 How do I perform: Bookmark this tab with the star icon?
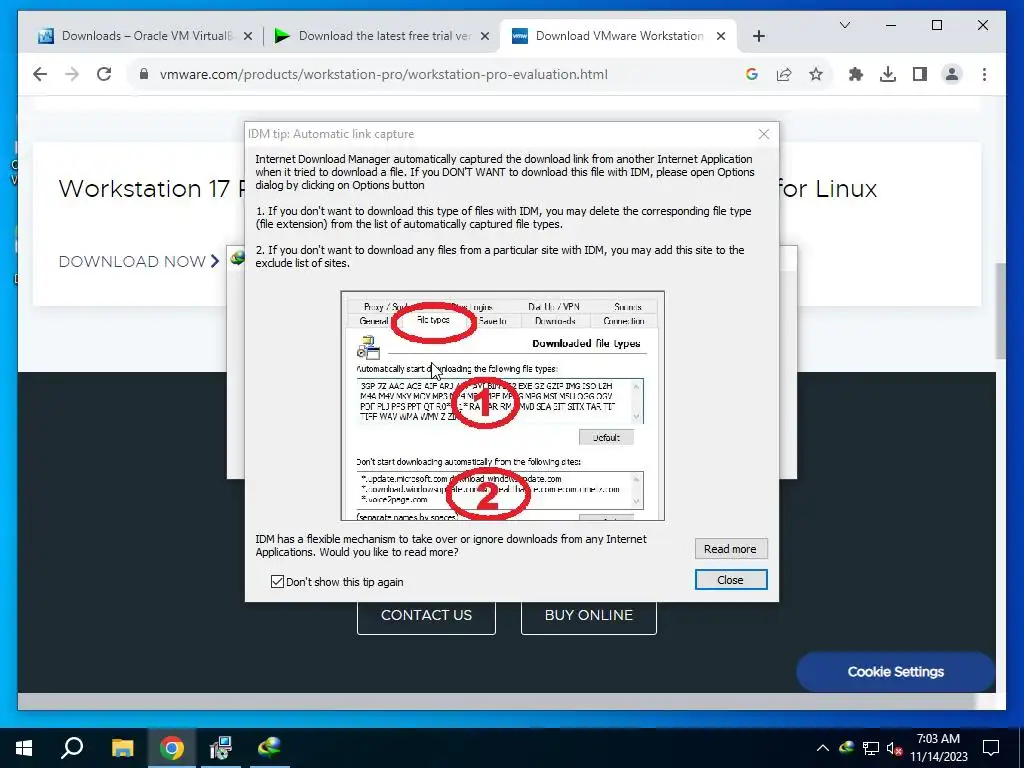816,74
